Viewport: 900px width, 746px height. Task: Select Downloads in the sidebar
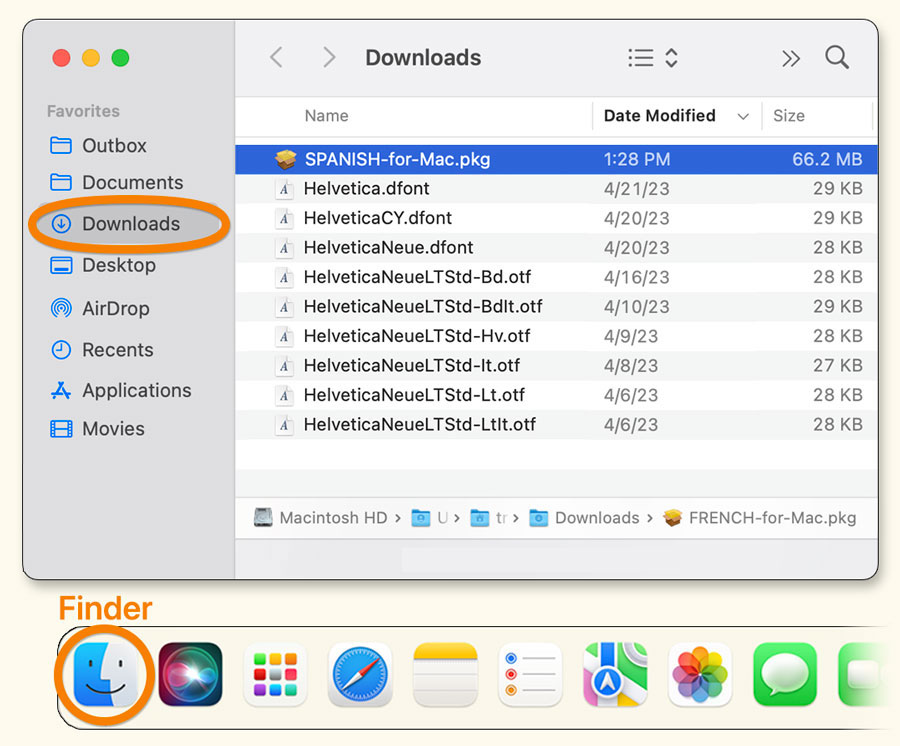(x=130, y=224)
